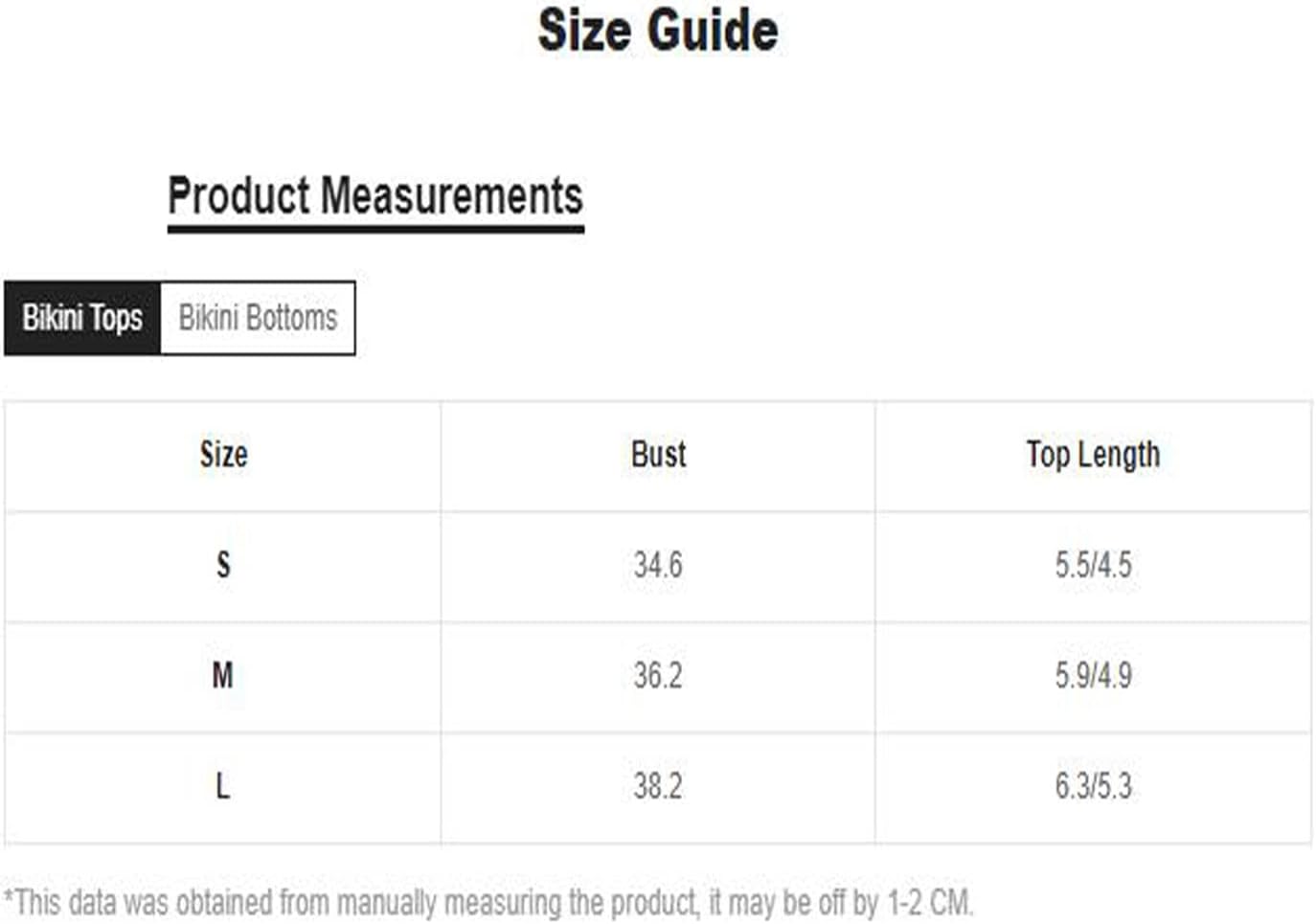The image size is (1316, 924).
Task: Click the 1-2 CM text in footnote
Action: (x=929, y=902)
